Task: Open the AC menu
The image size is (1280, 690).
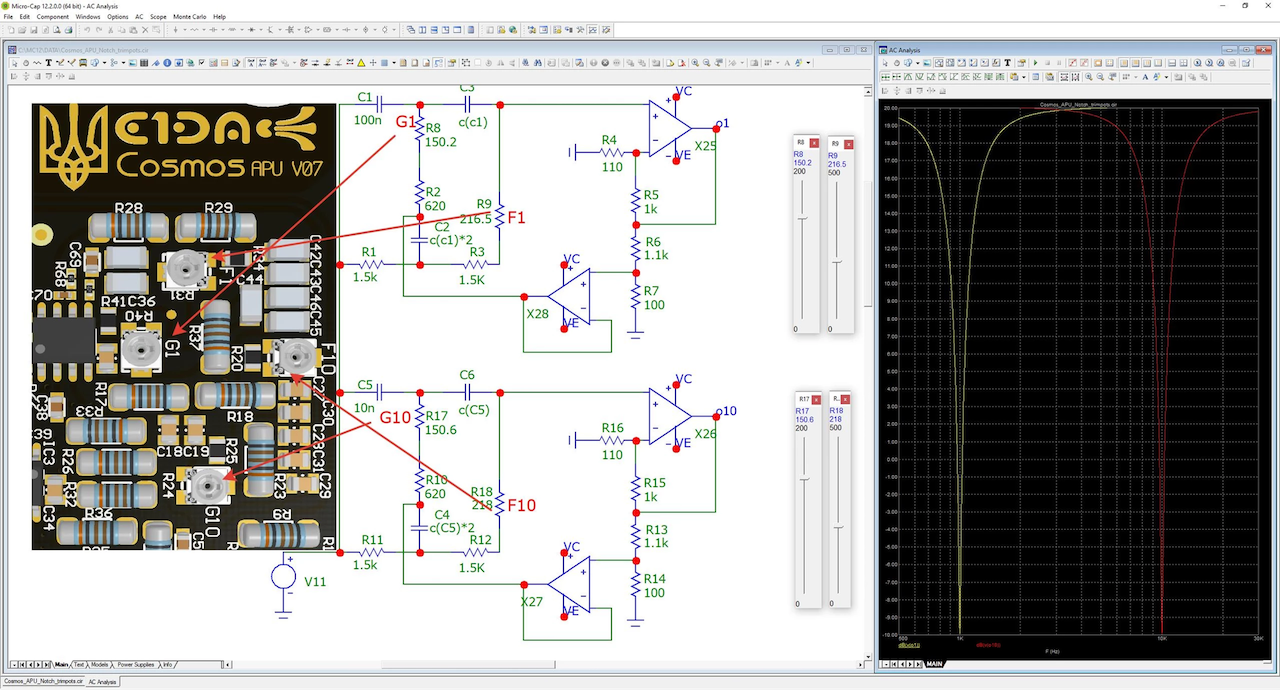Action: (139, 17)
